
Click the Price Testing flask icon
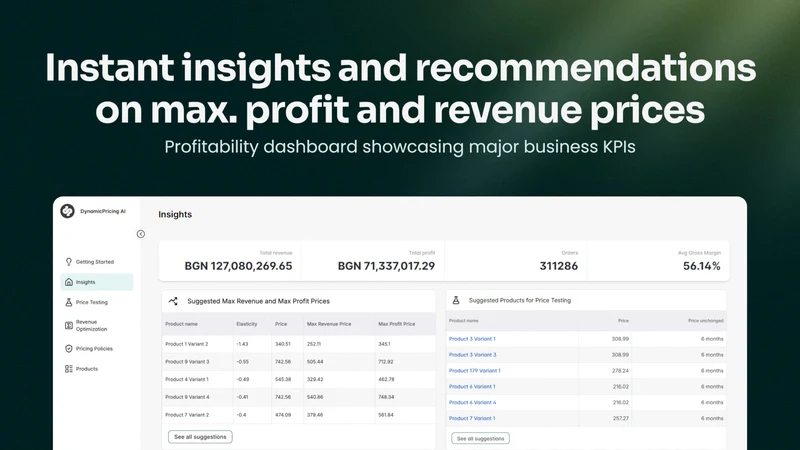[x=69, y=303]
